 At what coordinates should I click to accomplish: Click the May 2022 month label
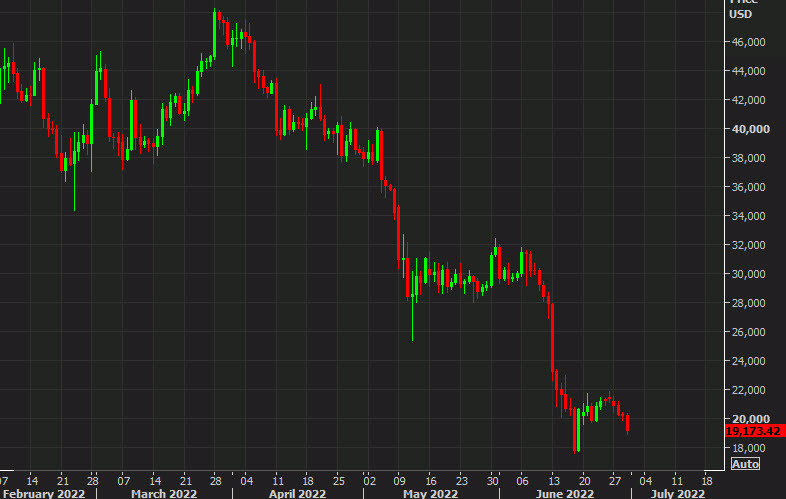click(432, 492)
